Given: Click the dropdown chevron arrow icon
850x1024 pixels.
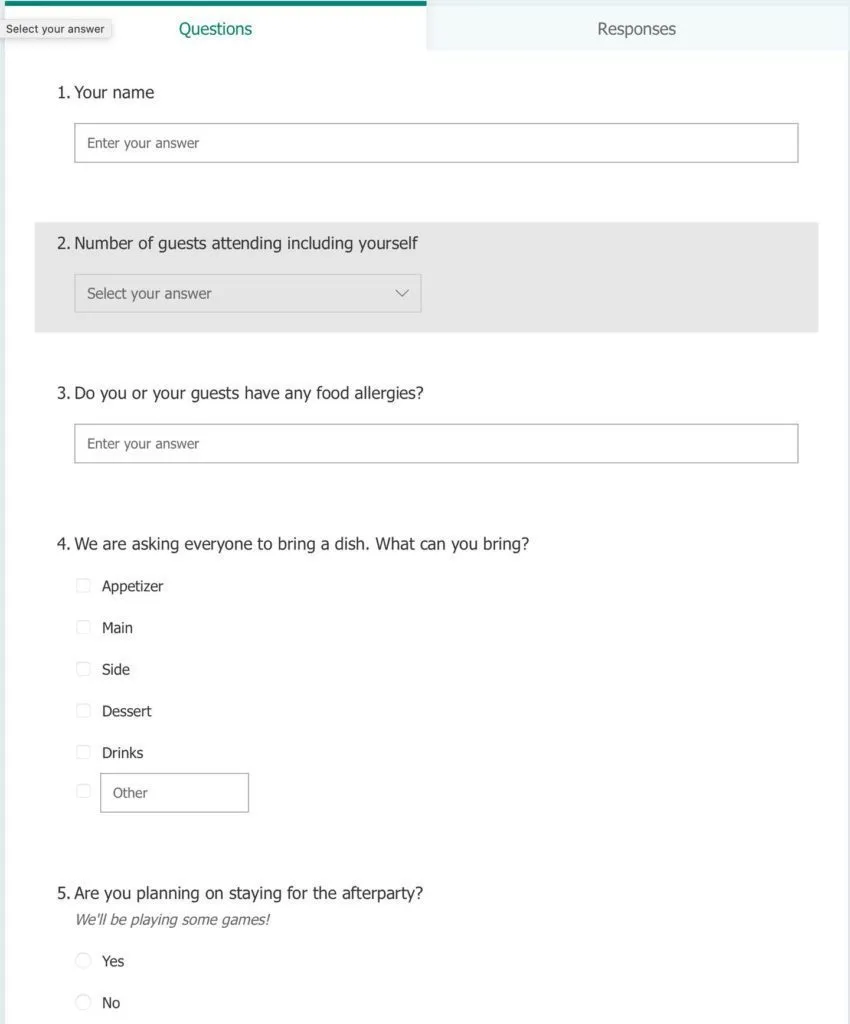Looking at the screenshot, I should click(402, 293).
